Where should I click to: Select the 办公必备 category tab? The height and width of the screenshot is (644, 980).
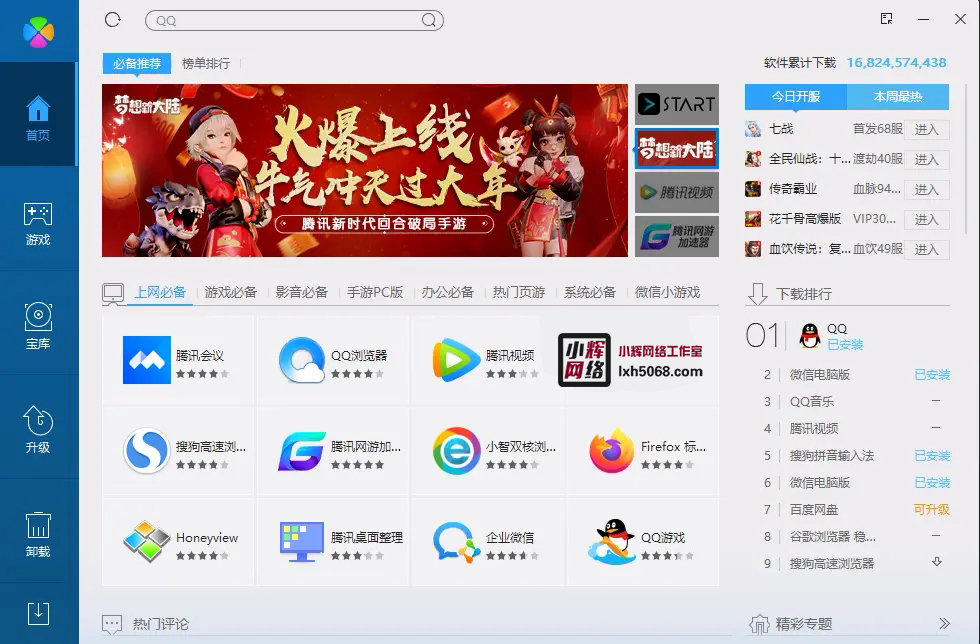448,292
